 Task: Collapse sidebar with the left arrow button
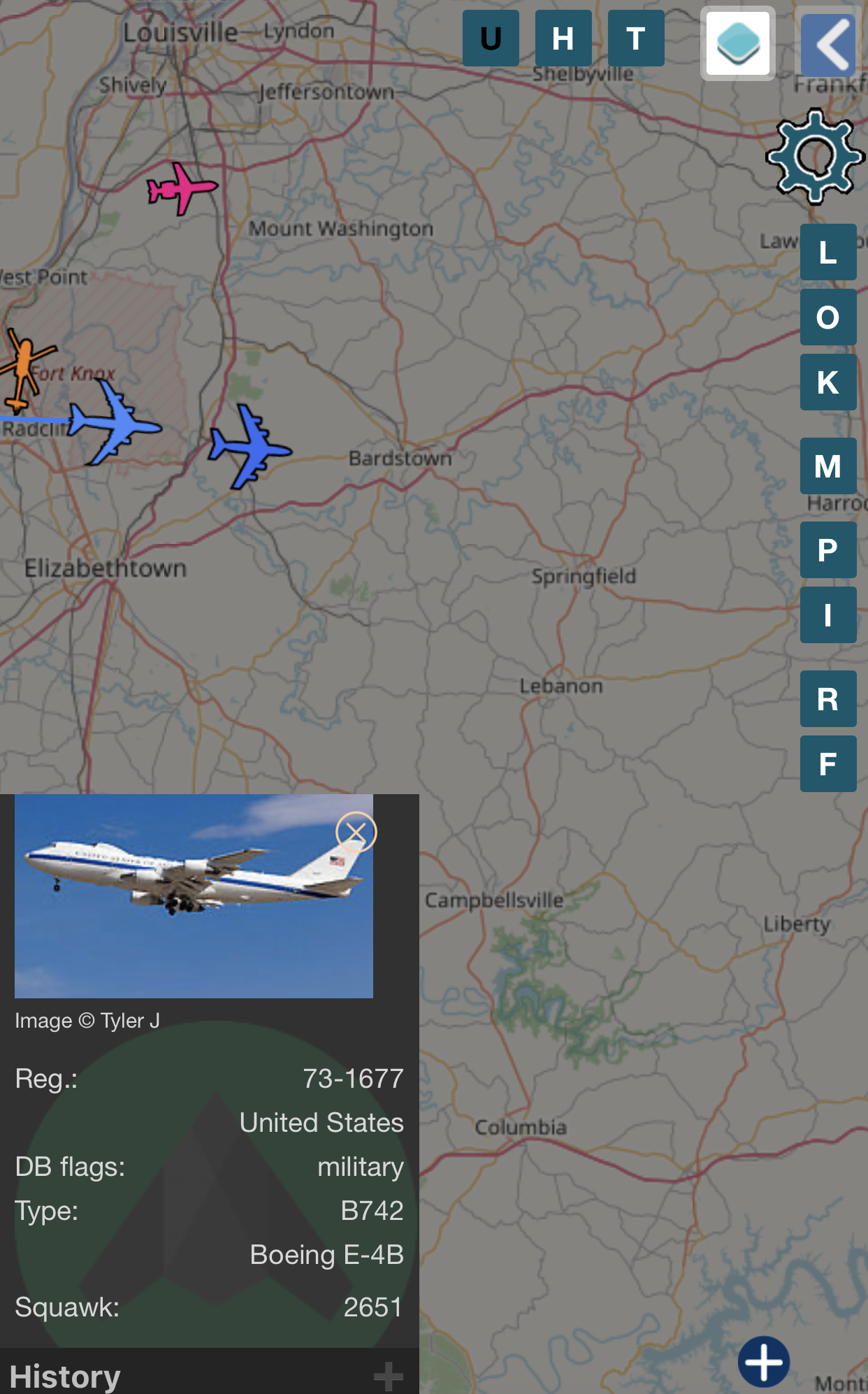pyautogui.click(x=830, y=43)
